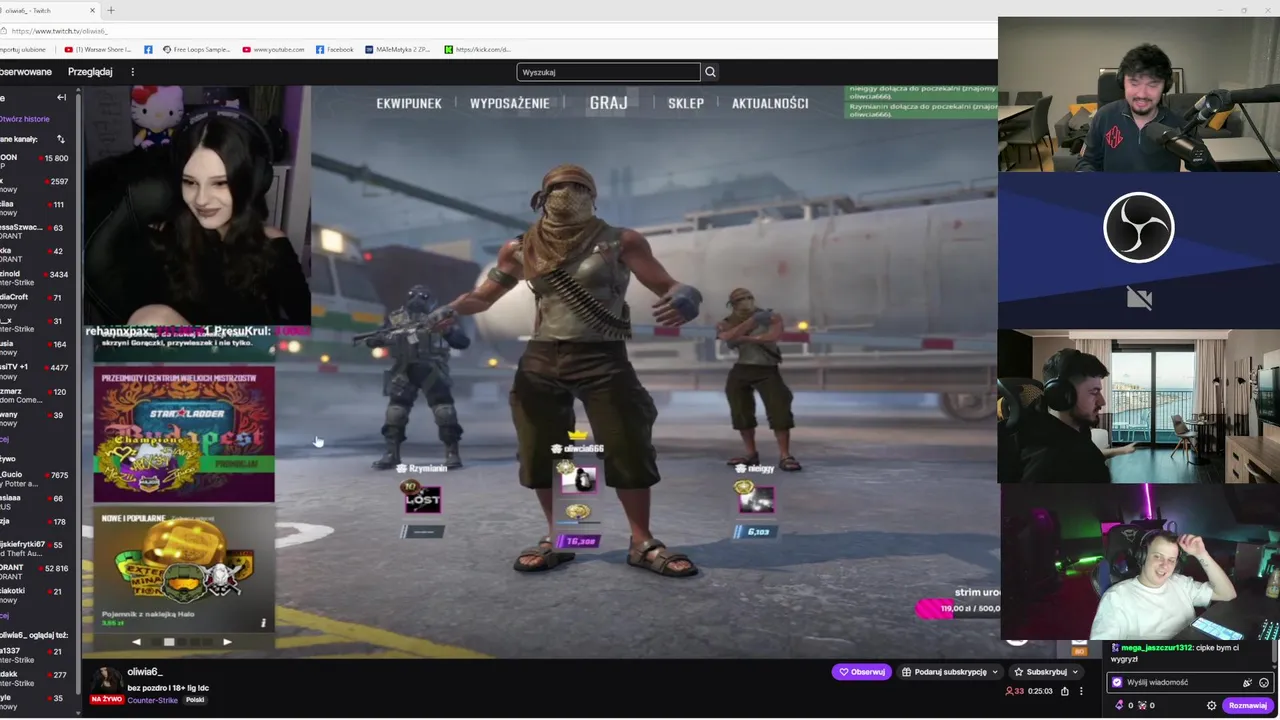Open the Facebook labeled bookmark
The width and height of the screenshot is (1280, 720).
pyautogui.click(x=335, y=49)
